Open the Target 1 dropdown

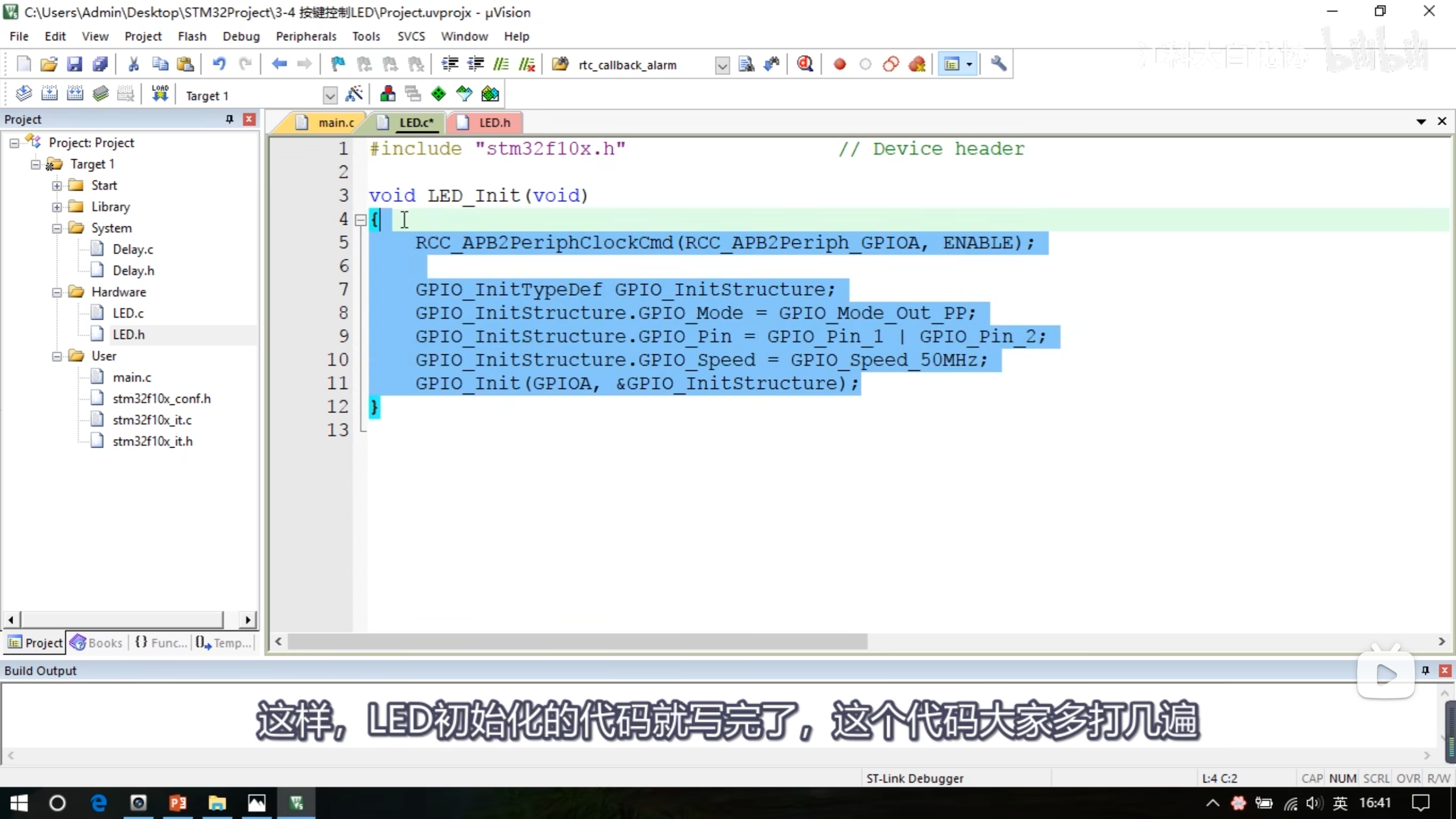329,96
